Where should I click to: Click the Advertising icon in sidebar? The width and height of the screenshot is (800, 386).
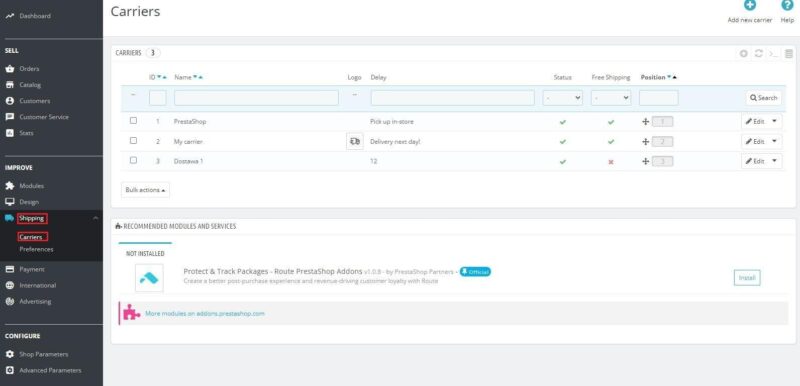[x=9, y=301]
